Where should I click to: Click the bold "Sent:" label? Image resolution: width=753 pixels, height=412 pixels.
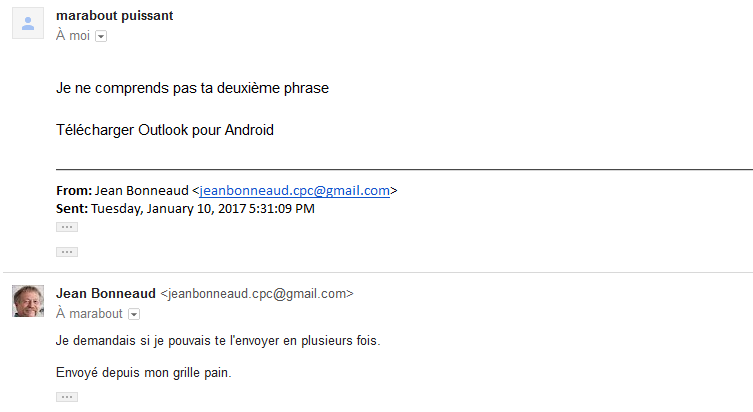click(x=72, y=209)
